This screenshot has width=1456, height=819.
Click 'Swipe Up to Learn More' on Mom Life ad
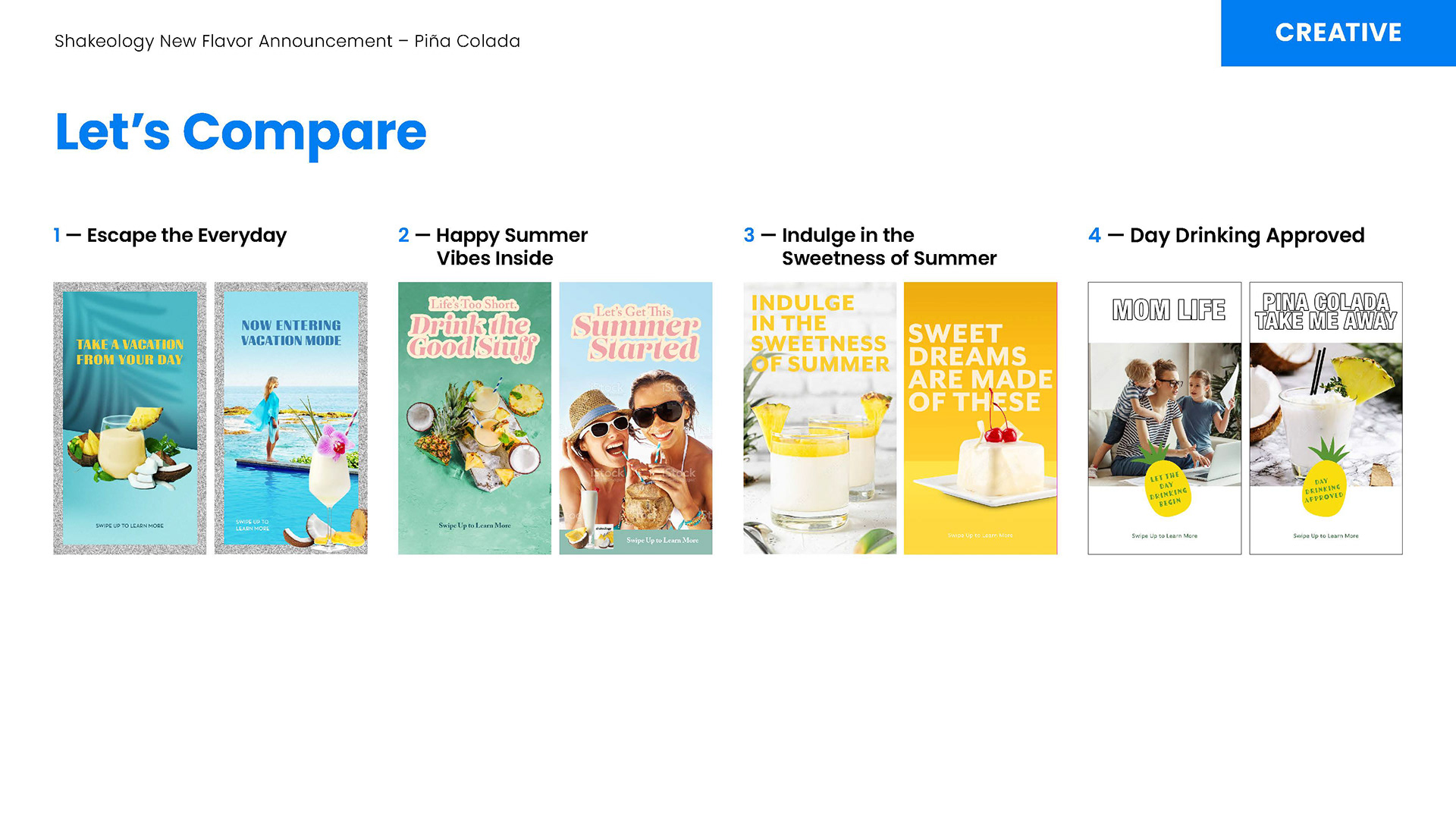click(1165, 535)
